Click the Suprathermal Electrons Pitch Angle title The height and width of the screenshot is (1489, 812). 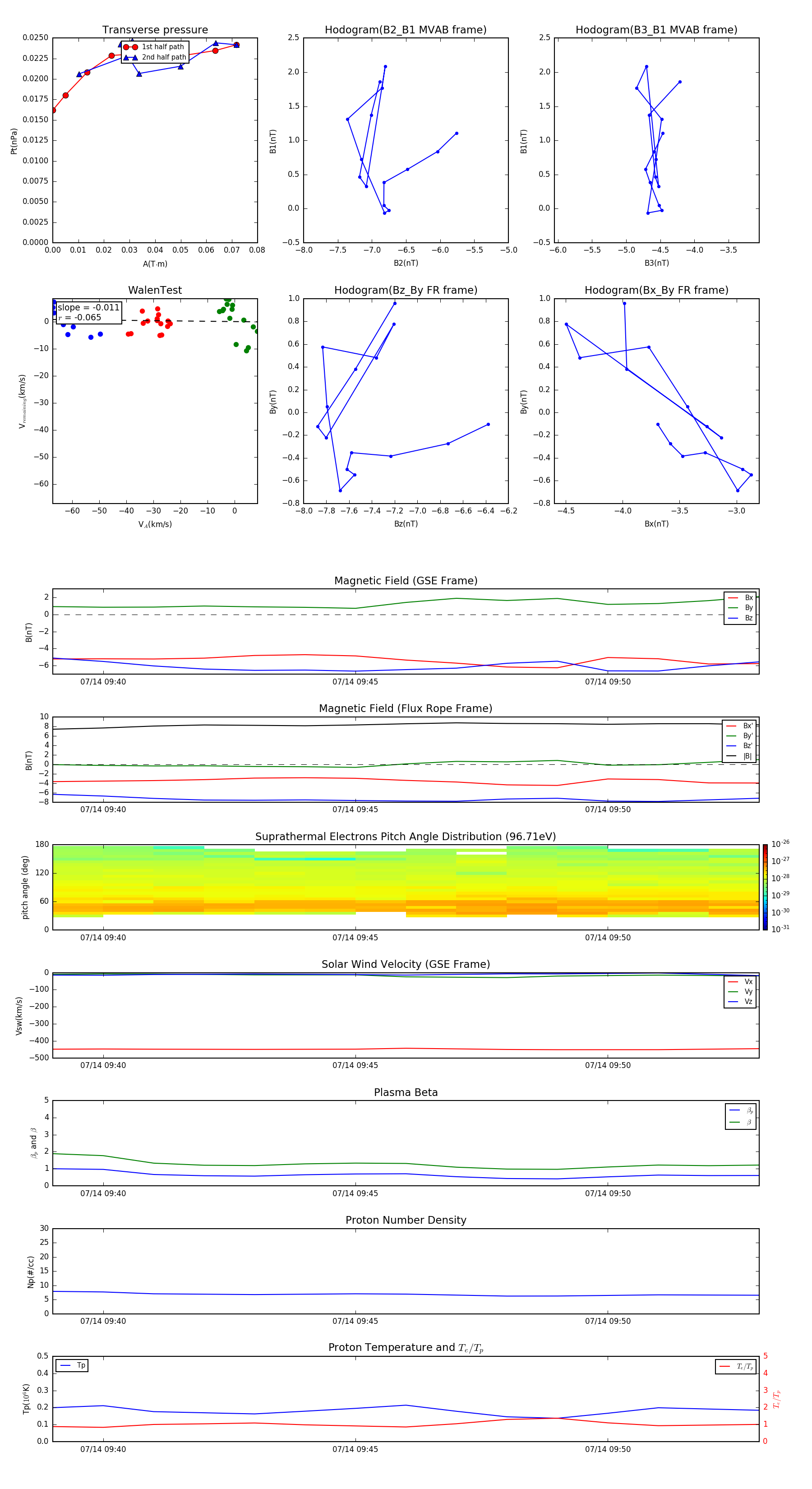click(x=406, y=837)
